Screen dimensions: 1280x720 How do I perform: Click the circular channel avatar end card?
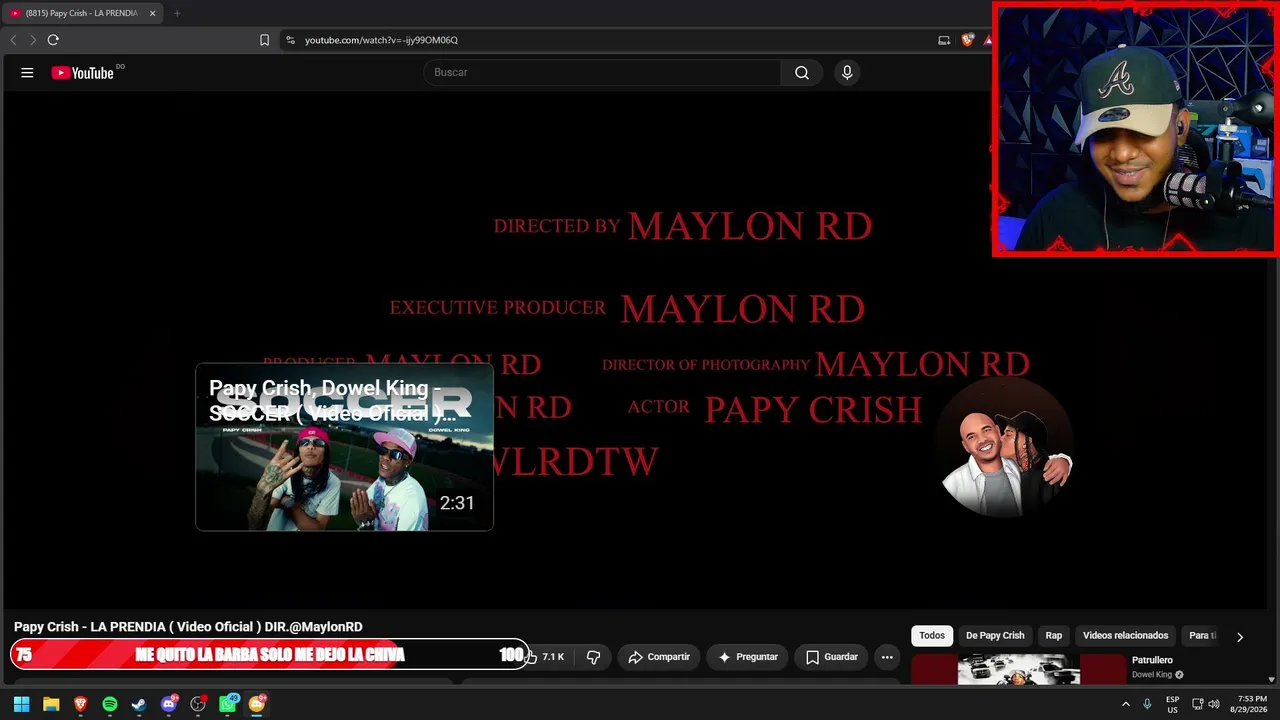click(x=1005, y=447)
